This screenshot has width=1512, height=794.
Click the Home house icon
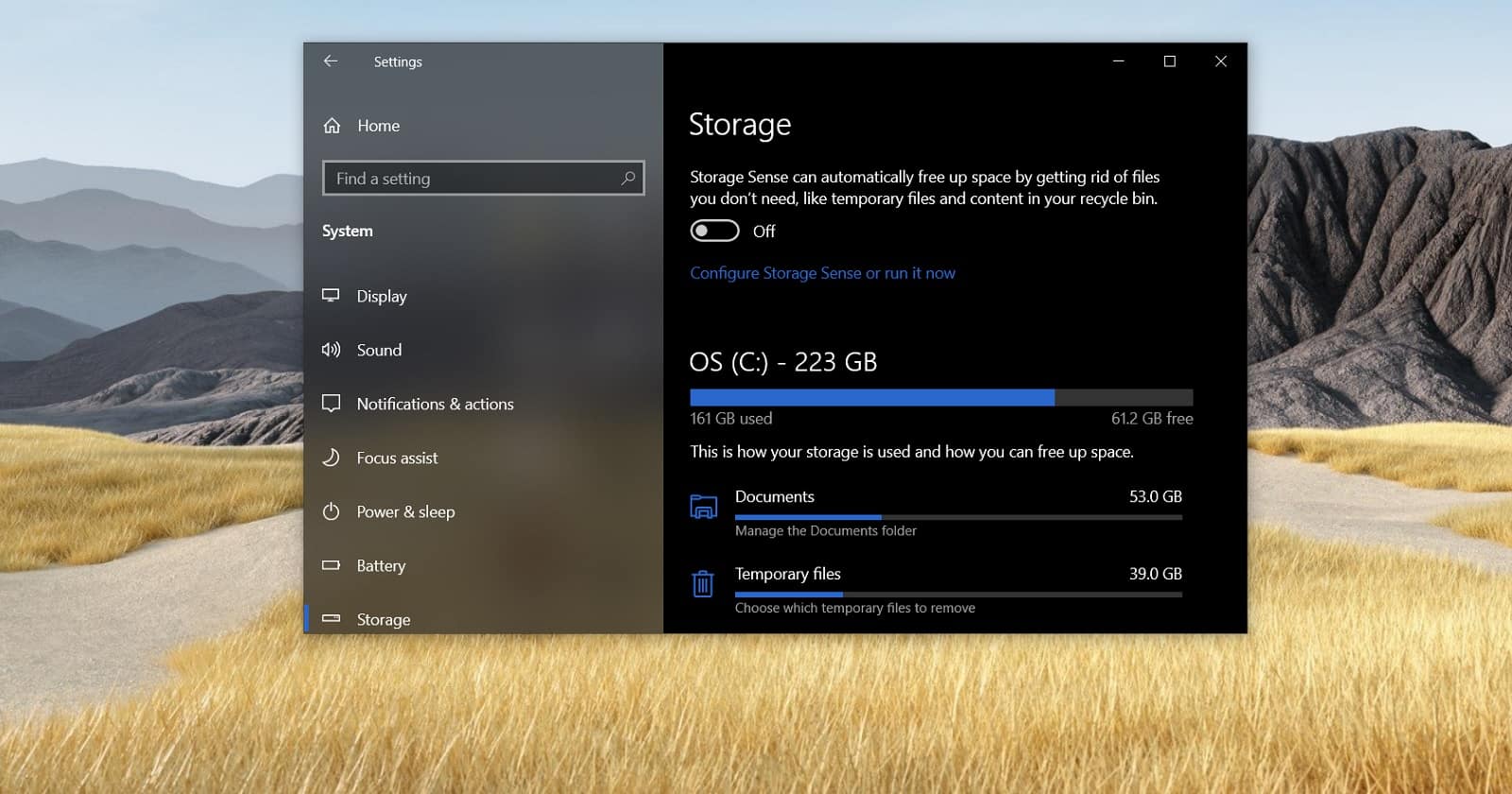pyautogui.click(x=332, y=126)
